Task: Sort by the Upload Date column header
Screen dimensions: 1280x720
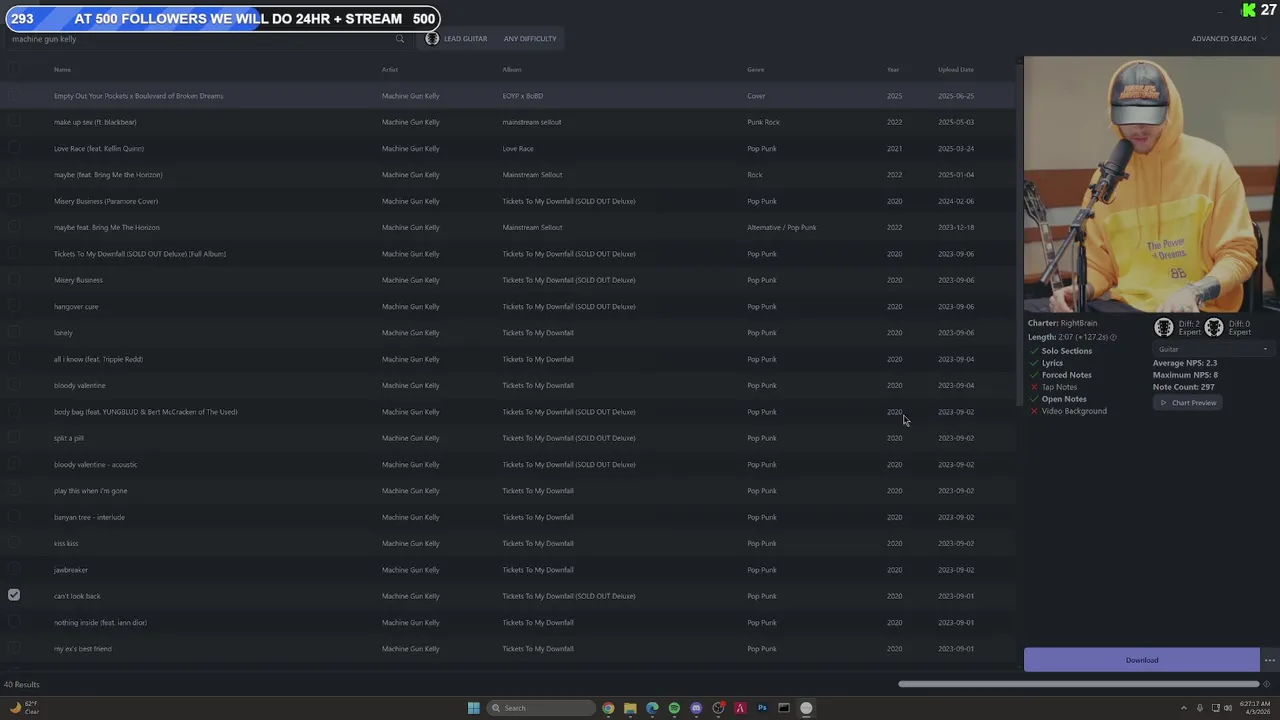Action: click(956, 69)
